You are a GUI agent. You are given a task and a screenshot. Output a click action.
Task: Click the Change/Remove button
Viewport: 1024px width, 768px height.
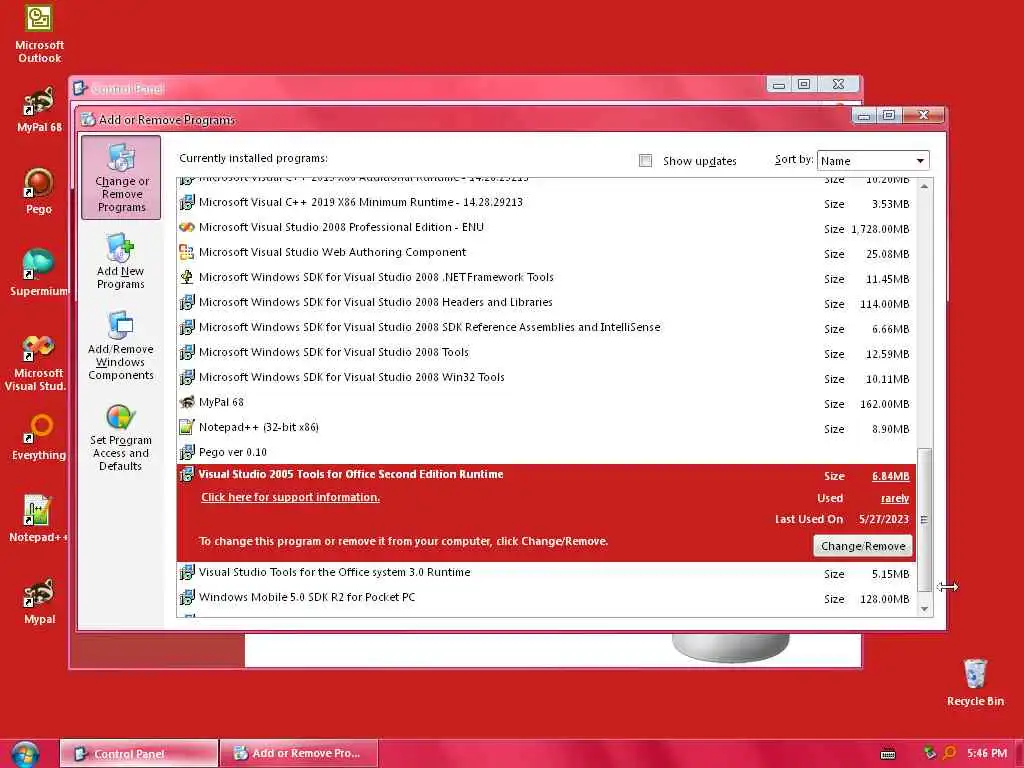click(x=863, y=546)
